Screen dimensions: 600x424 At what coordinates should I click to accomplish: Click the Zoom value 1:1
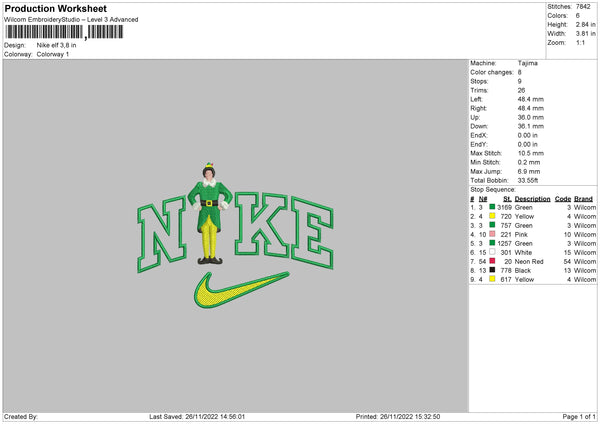[x=580, y=42]
